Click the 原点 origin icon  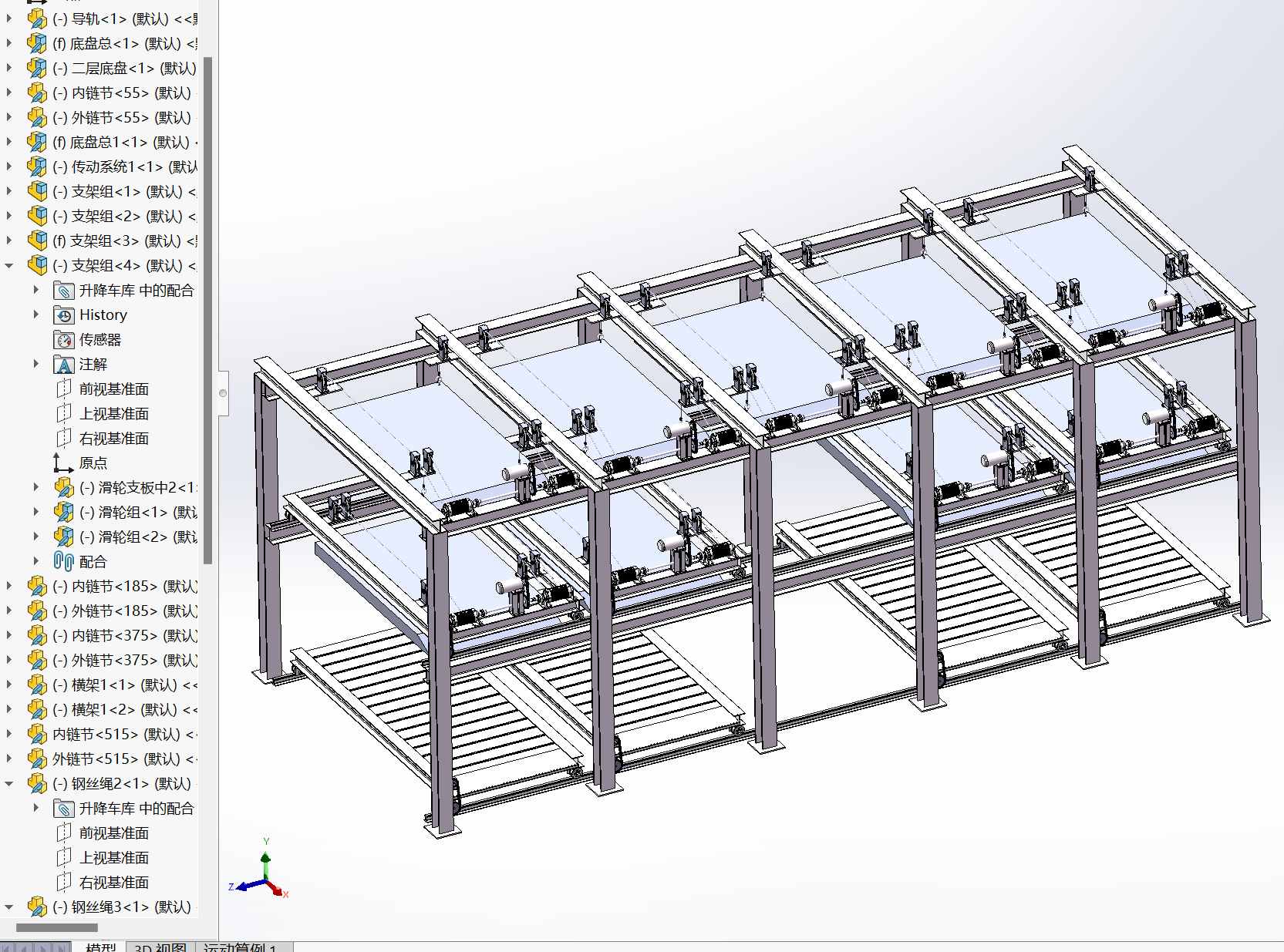(x=63, y=463)
